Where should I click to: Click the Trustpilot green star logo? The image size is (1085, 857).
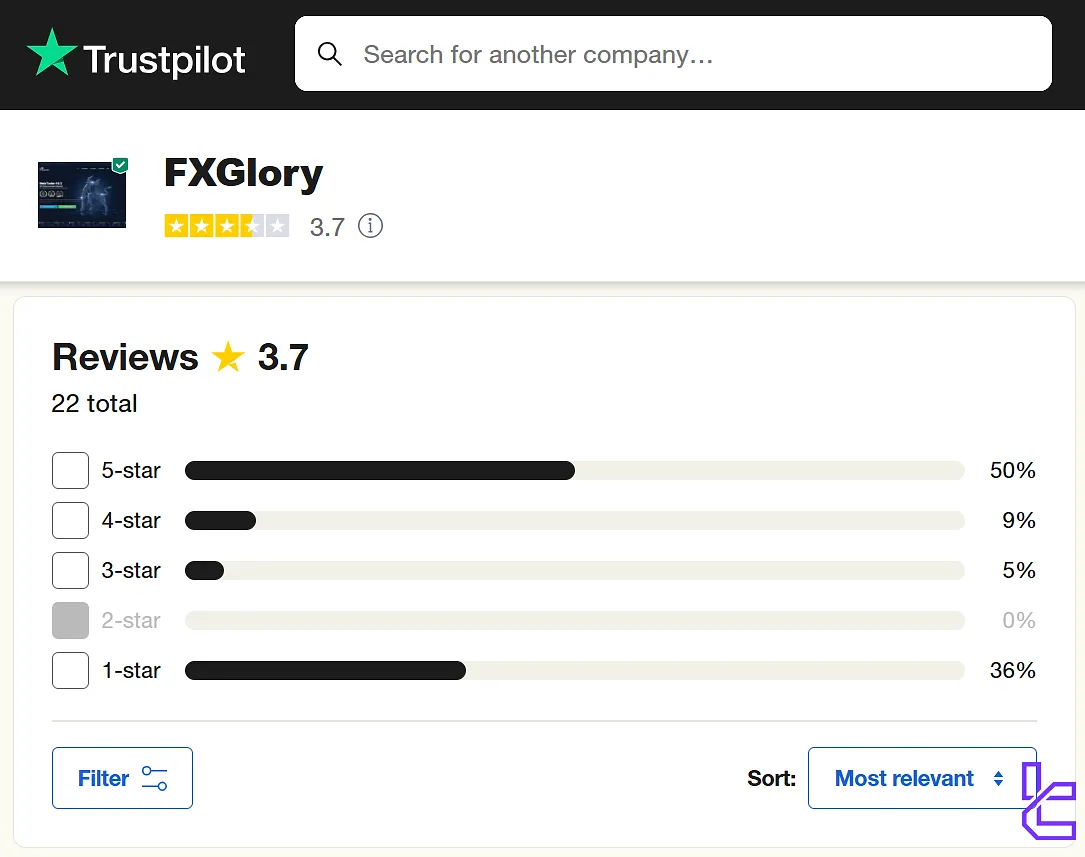[52, 54]
